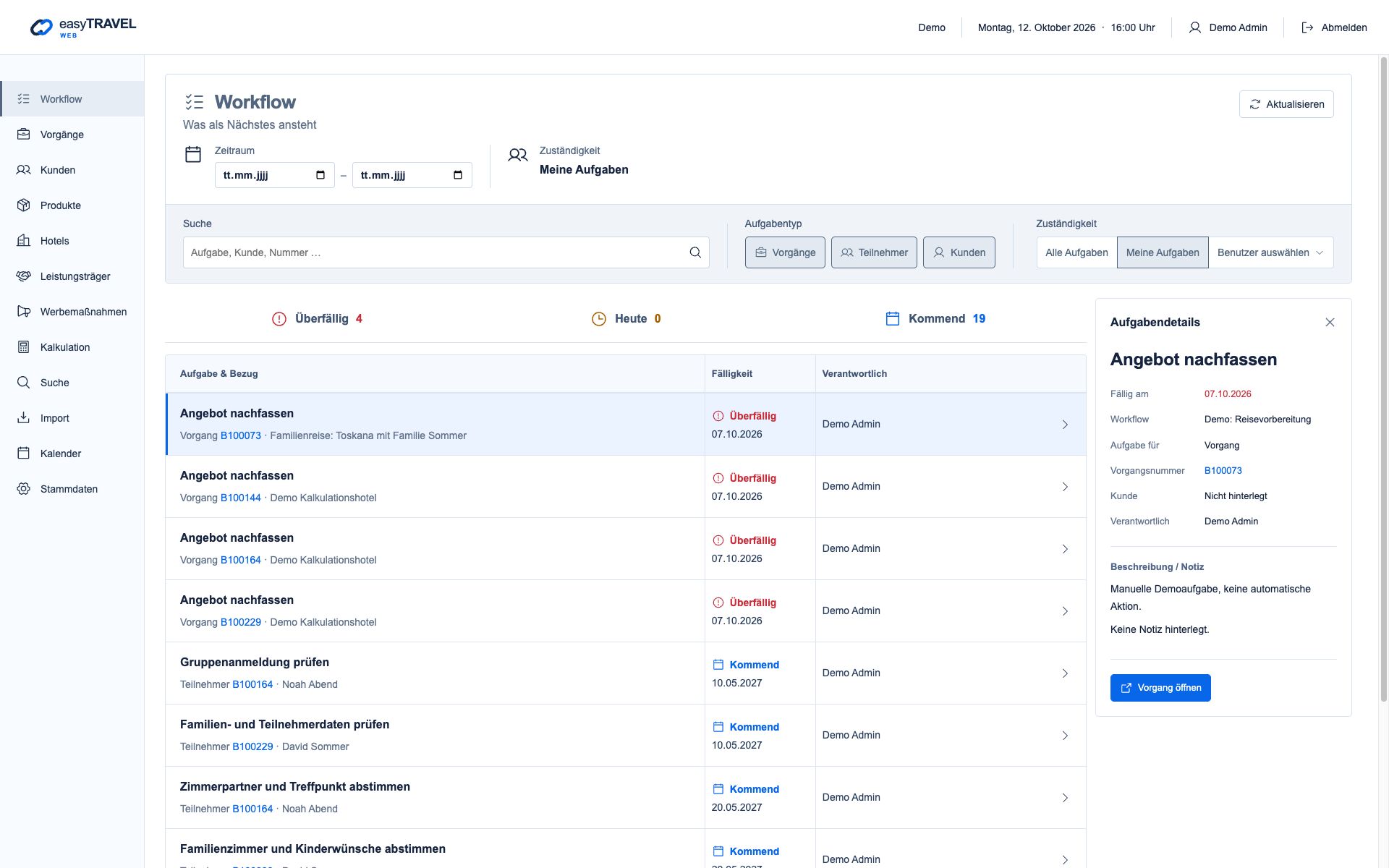The height and width of the screenshot is (868, 1389).
Task: Expand chevron for Familien- und Teilnehmerdaten prüfen
Action: 1065,736
